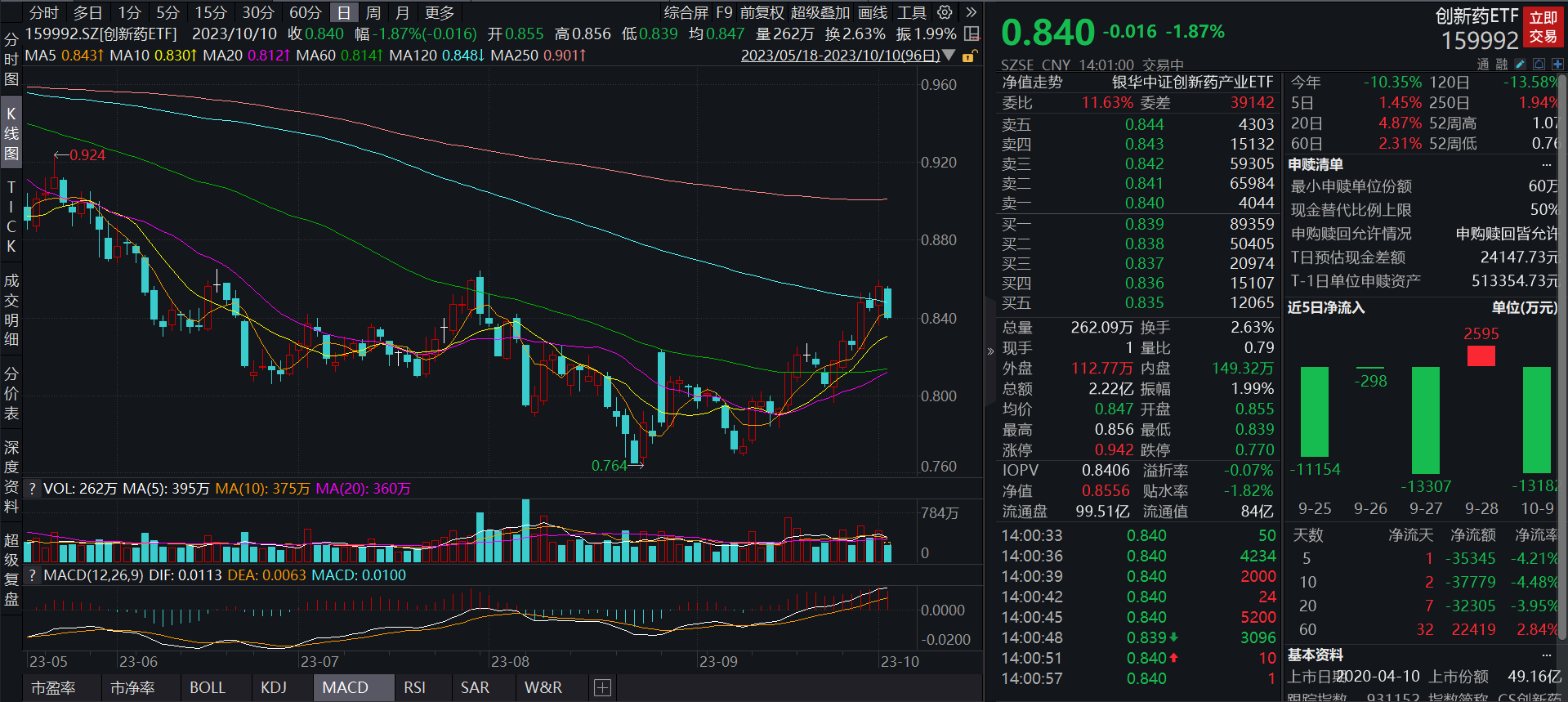Set a price alert with bell icon
The height and width of the screenshot is (702, 1568).
(x=1539, y=64)
